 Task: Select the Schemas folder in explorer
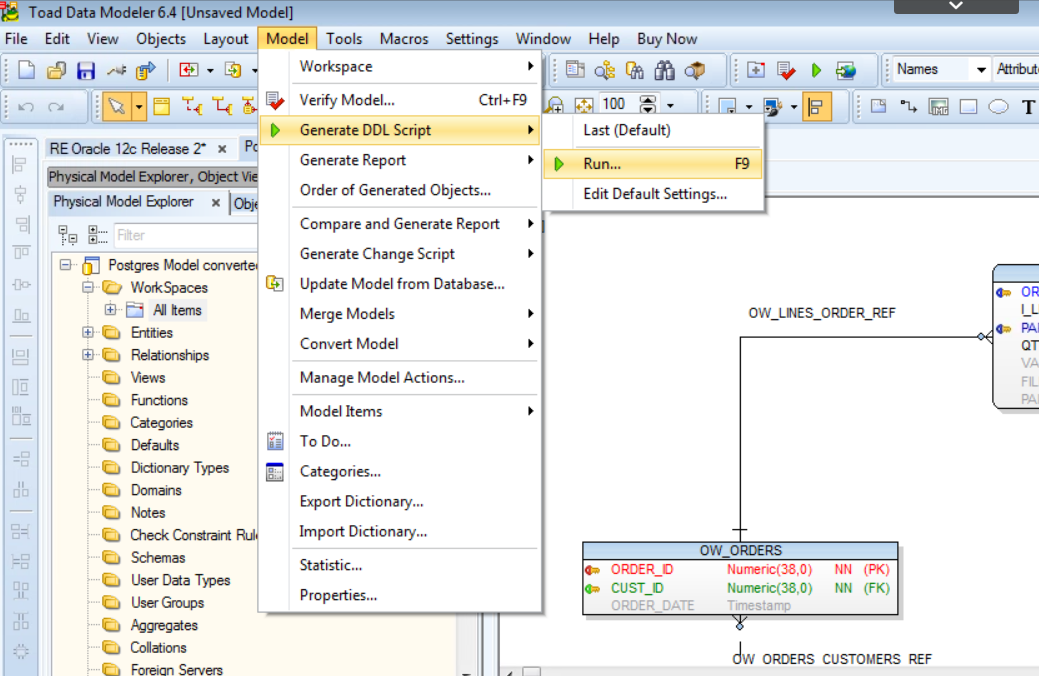click(x=158, y=557)
